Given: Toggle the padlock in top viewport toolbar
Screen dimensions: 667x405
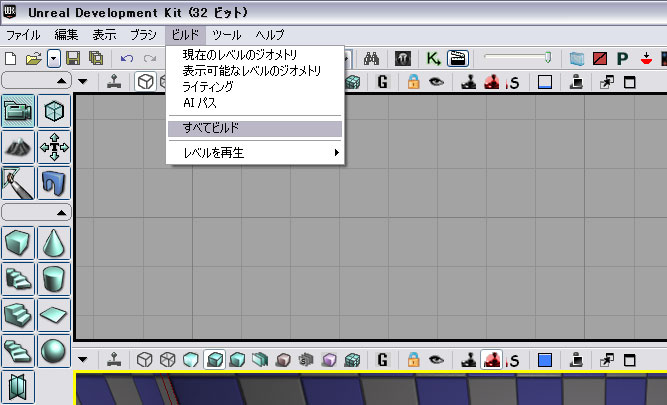Looking at the screenshot, I should 413,82.
